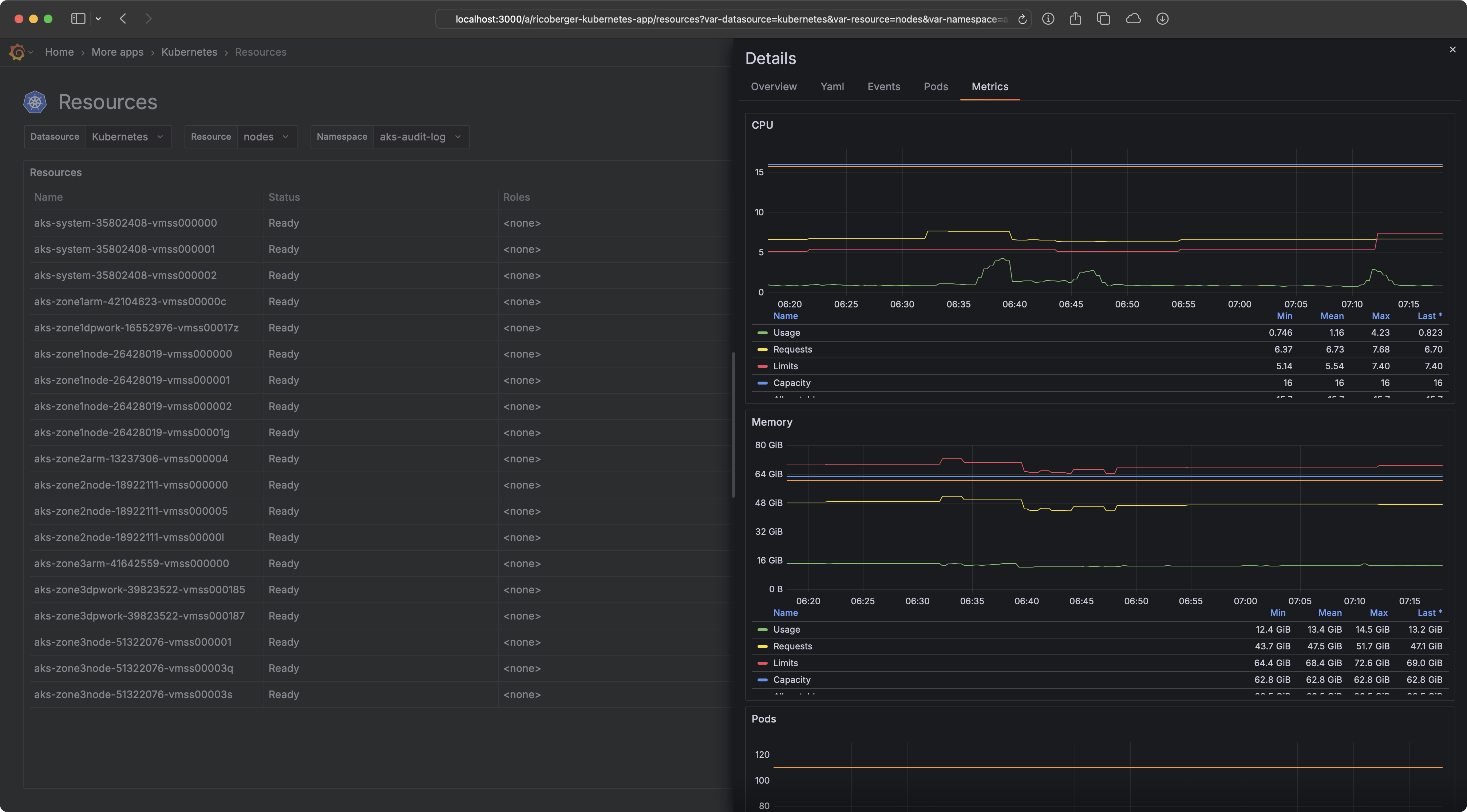
Task: Toggle the Usage series in the CPU legend
Action: click(786, 332)
